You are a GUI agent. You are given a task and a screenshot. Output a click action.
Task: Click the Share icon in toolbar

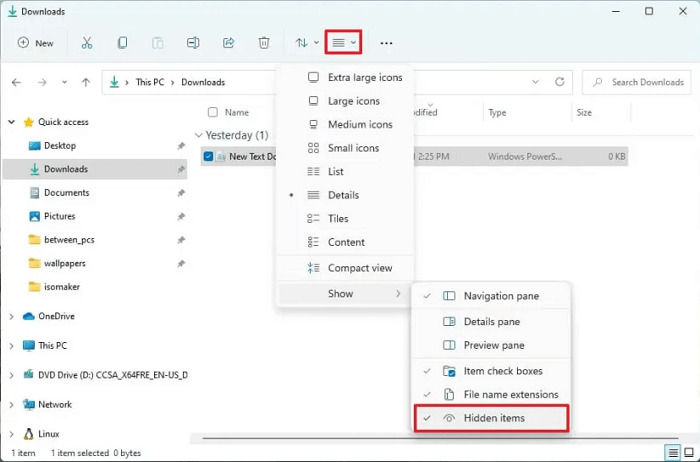(x=228, y=43)
